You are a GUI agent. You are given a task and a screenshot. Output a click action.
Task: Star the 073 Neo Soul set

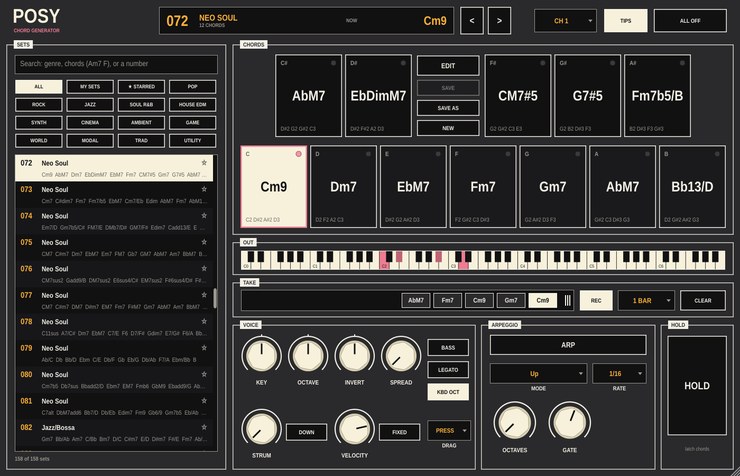pos(204,189)
